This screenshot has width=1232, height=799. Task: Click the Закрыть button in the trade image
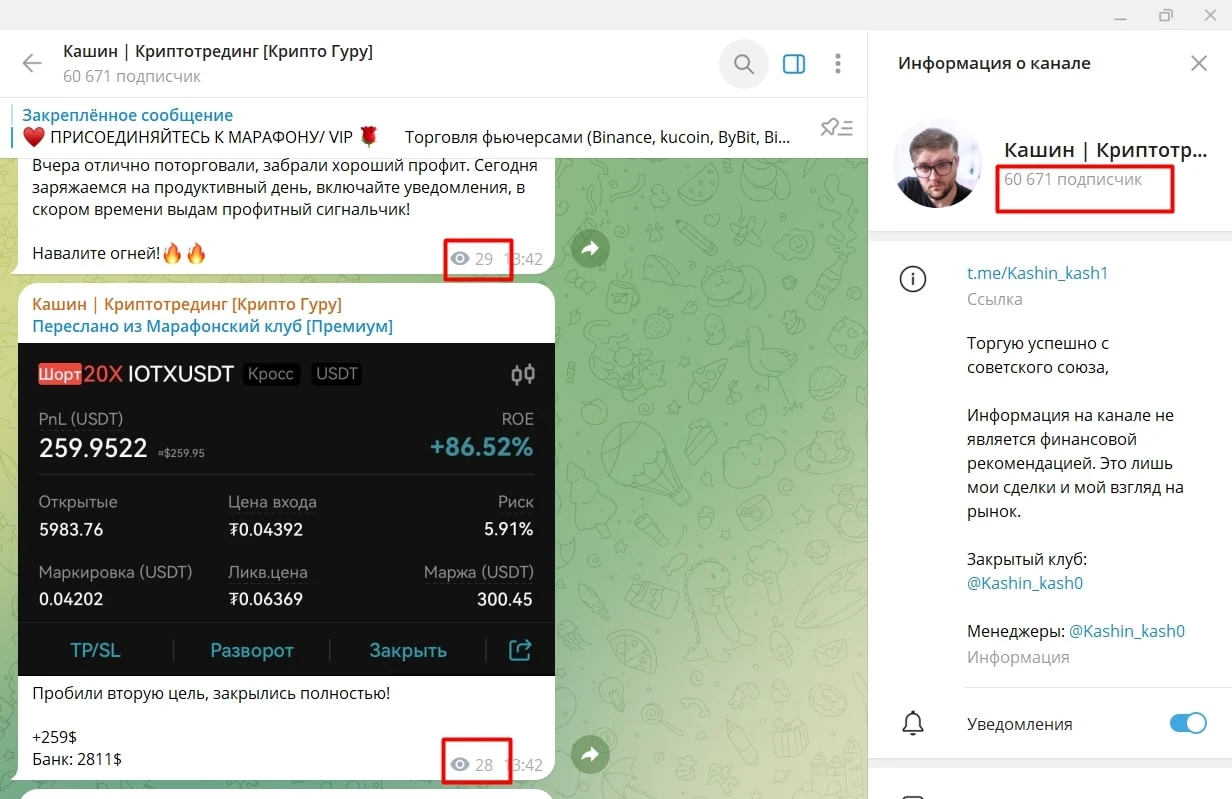(408, 650)
